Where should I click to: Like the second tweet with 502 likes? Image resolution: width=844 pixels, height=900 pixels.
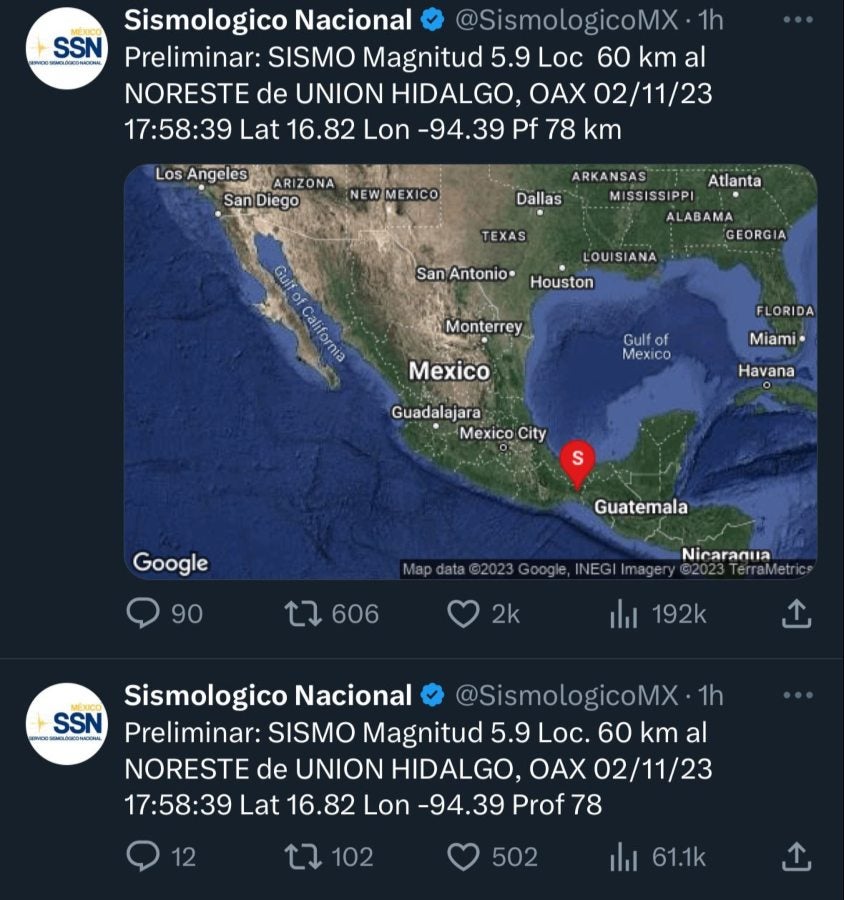[x=462, y=856]
